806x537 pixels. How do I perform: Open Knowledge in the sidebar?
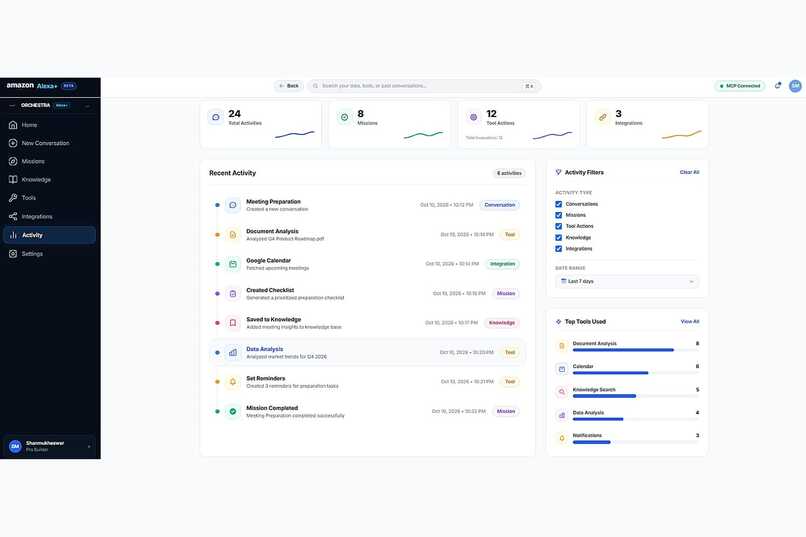tap(49, 180)
